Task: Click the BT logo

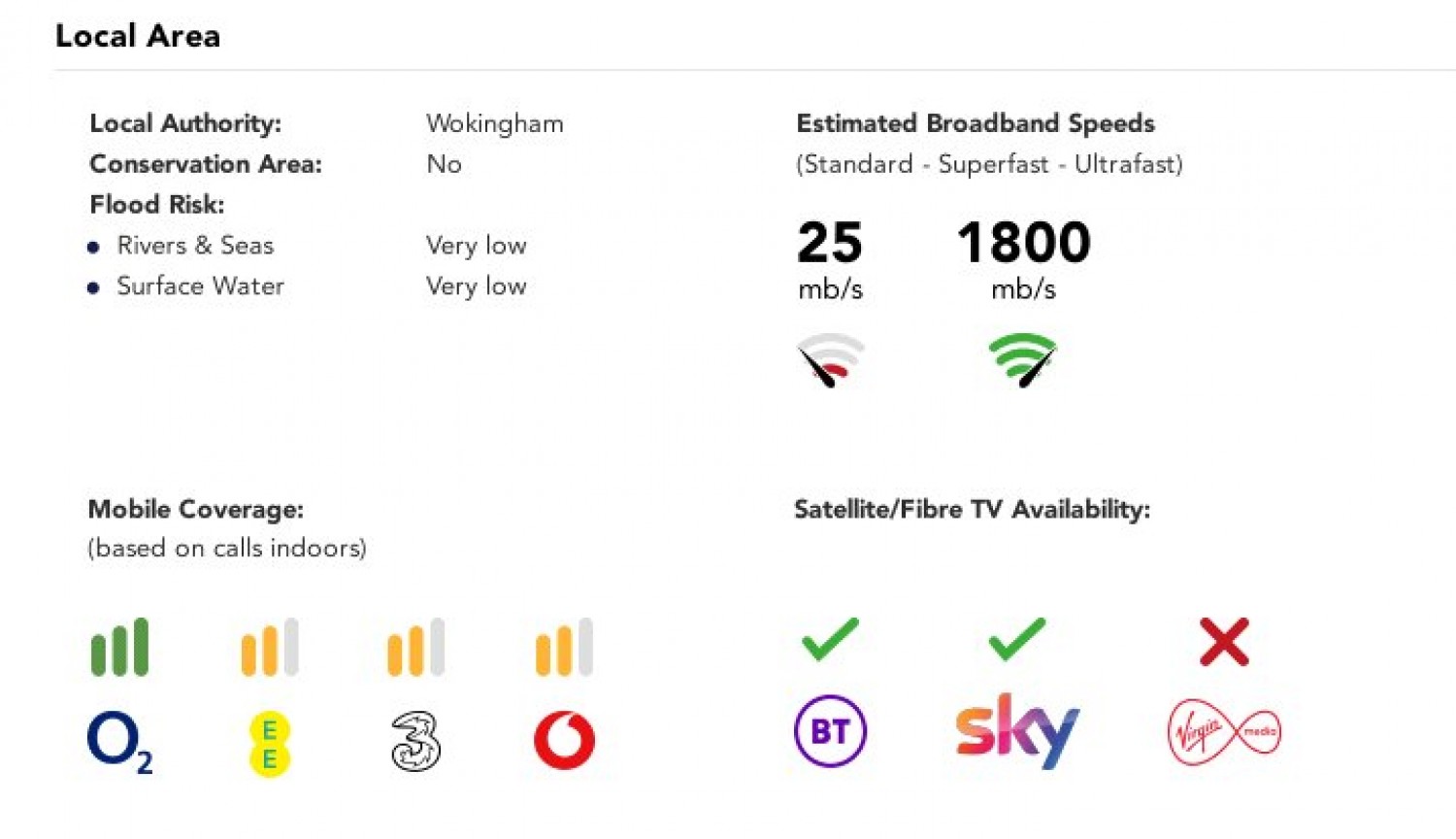Action: point(830,731)
